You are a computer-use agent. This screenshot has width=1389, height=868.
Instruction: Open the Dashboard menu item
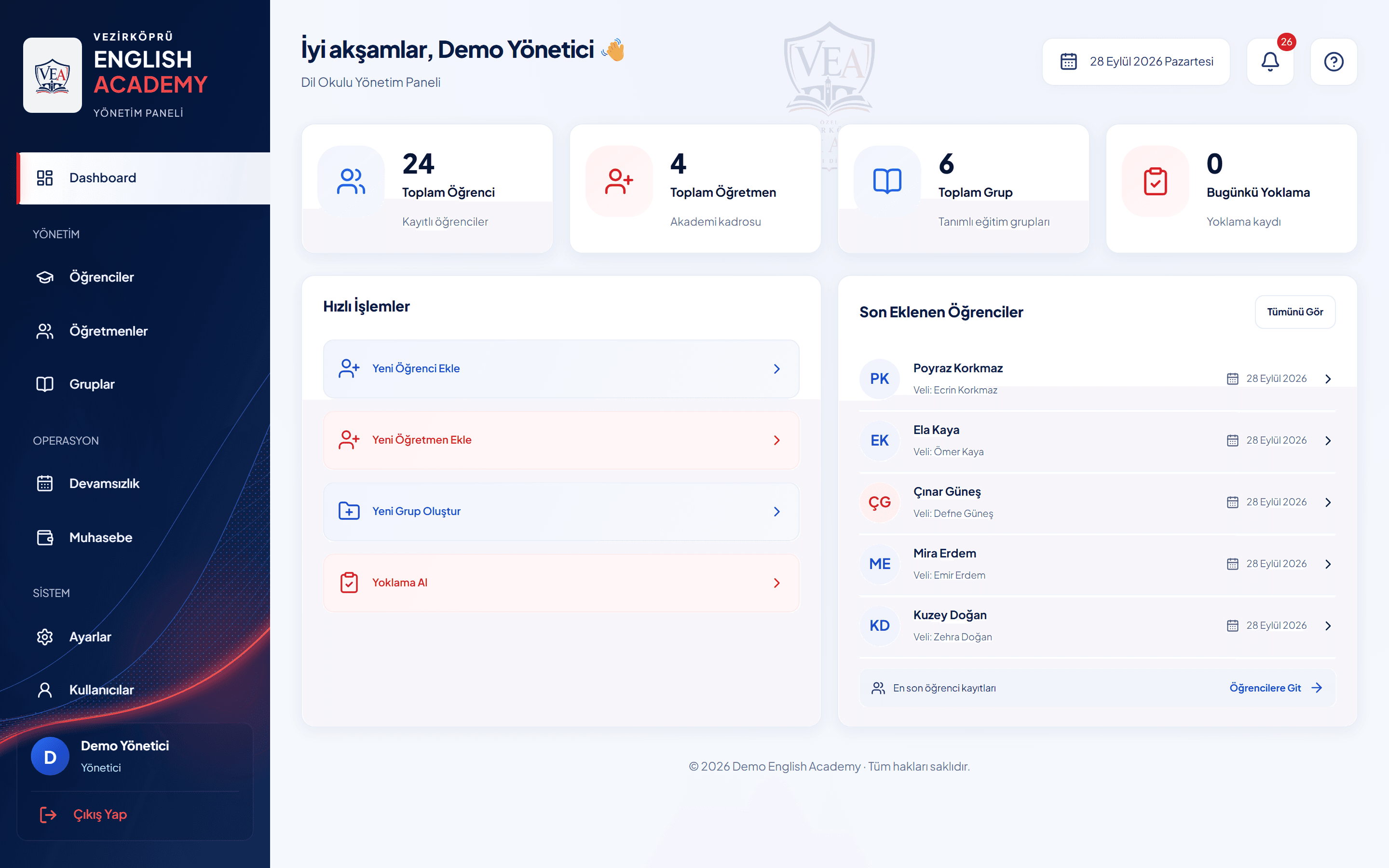[144, 178]
